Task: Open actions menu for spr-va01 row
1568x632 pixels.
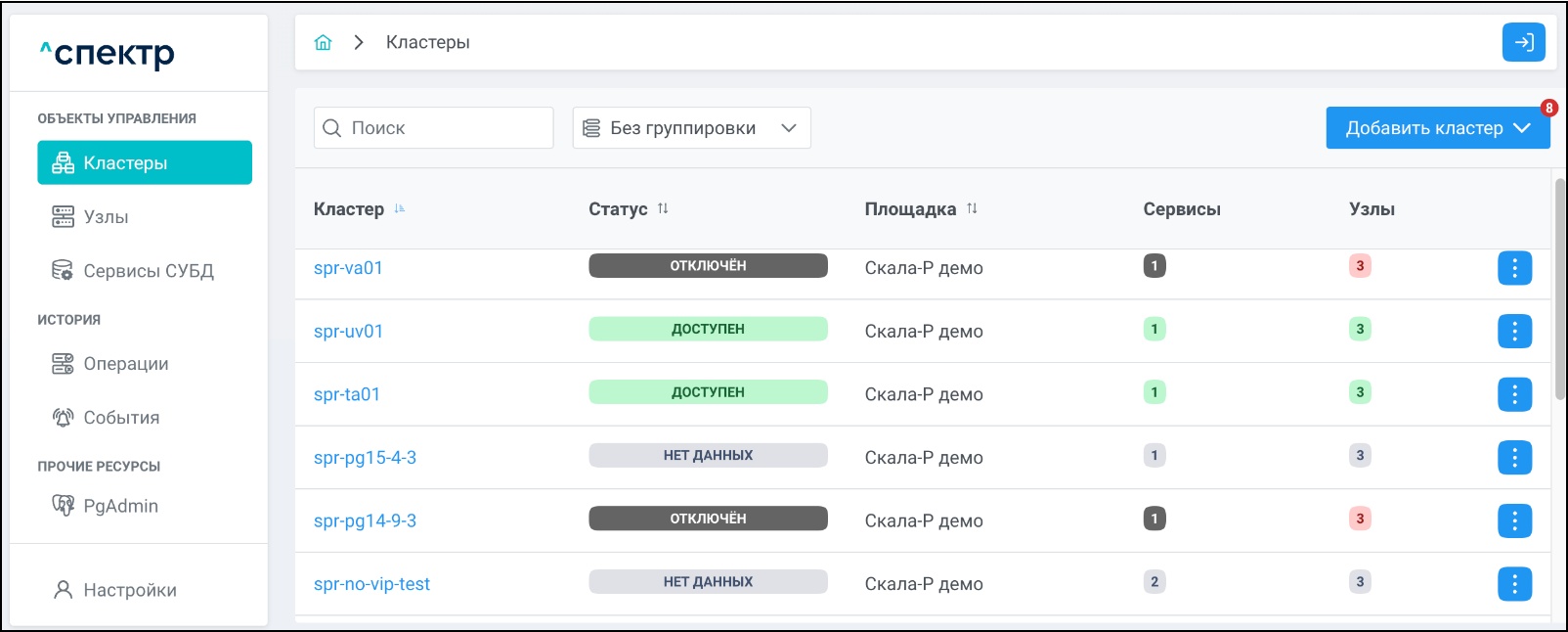Action: (x=1514, y=268)
